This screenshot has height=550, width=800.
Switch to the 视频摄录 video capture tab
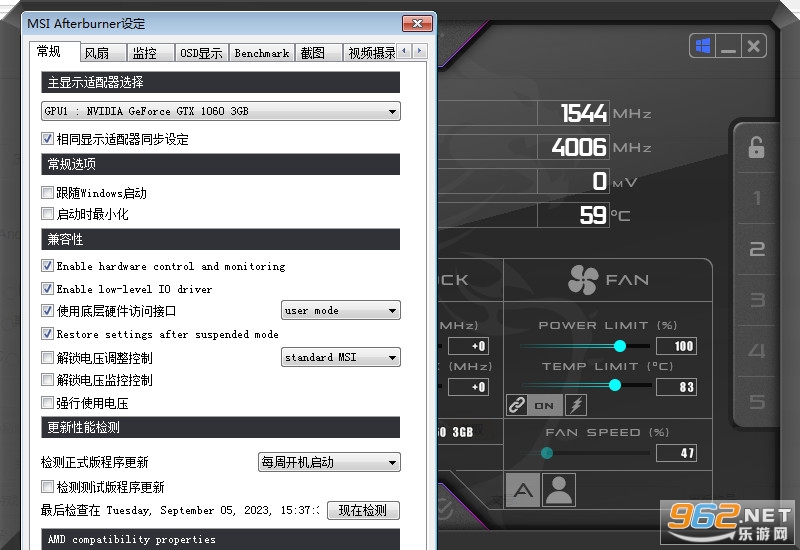[x=370, y=53]
